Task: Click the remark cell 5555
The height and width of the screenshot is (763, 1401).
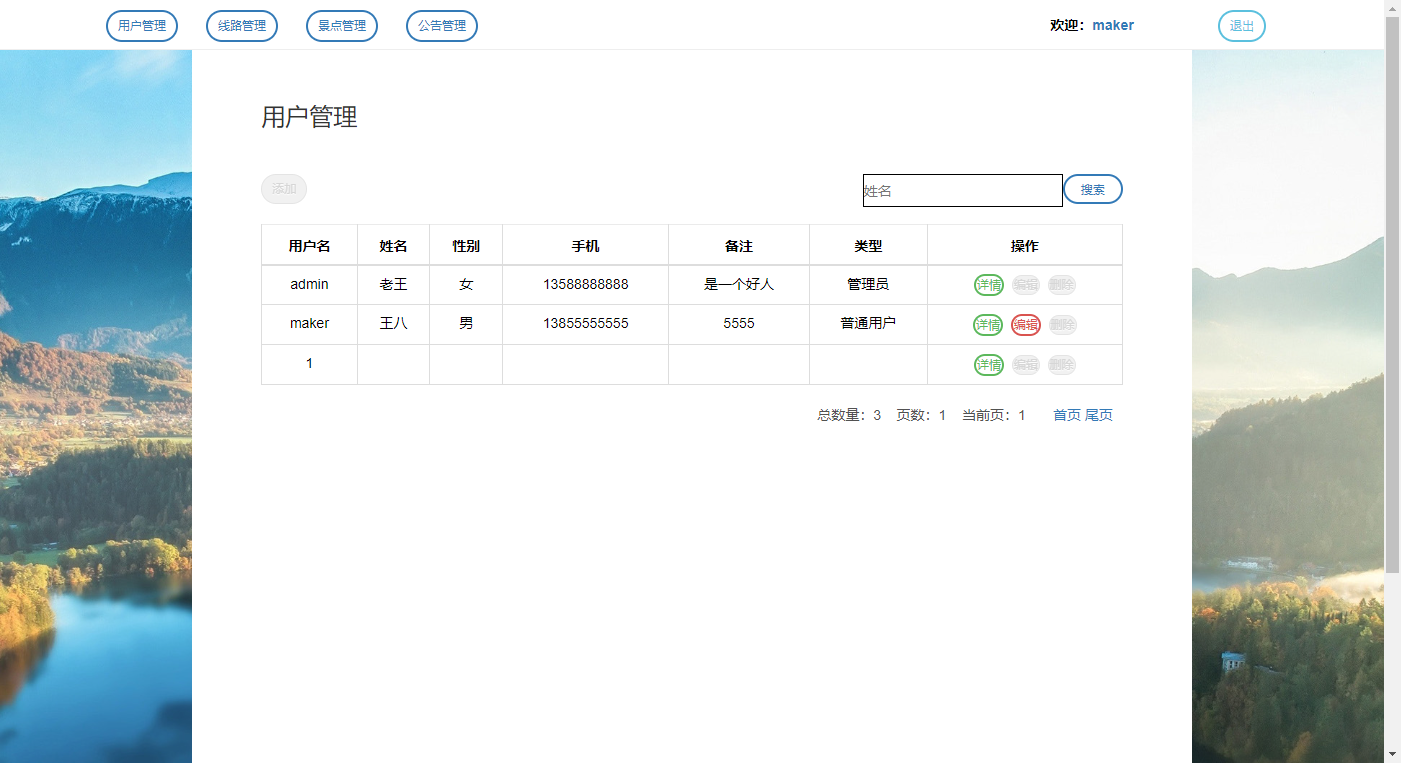Action: click(739, 323)
